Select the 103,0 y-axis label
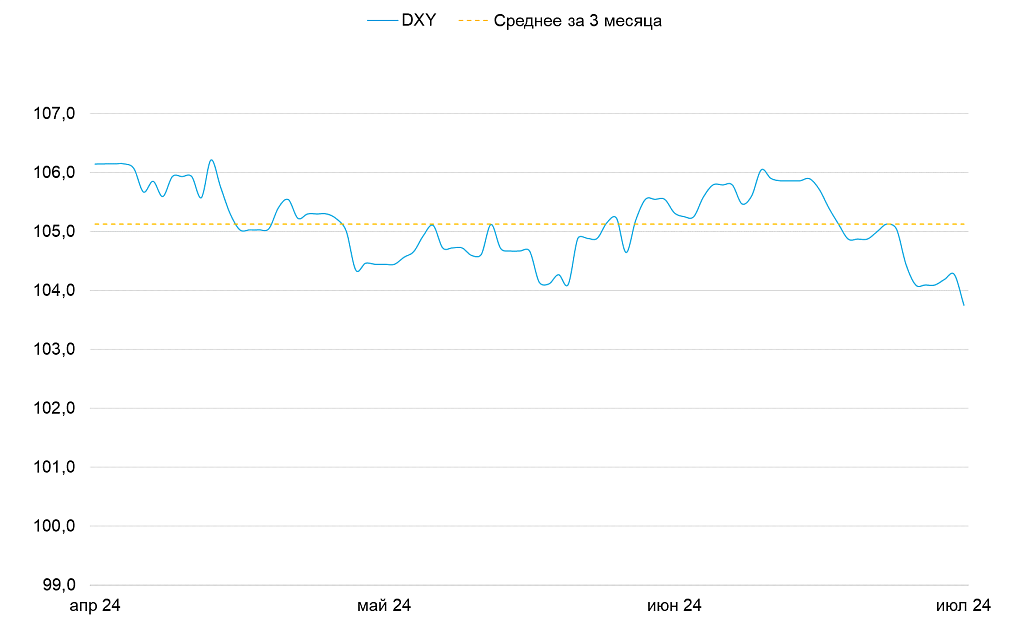 [x=55, y=350]
